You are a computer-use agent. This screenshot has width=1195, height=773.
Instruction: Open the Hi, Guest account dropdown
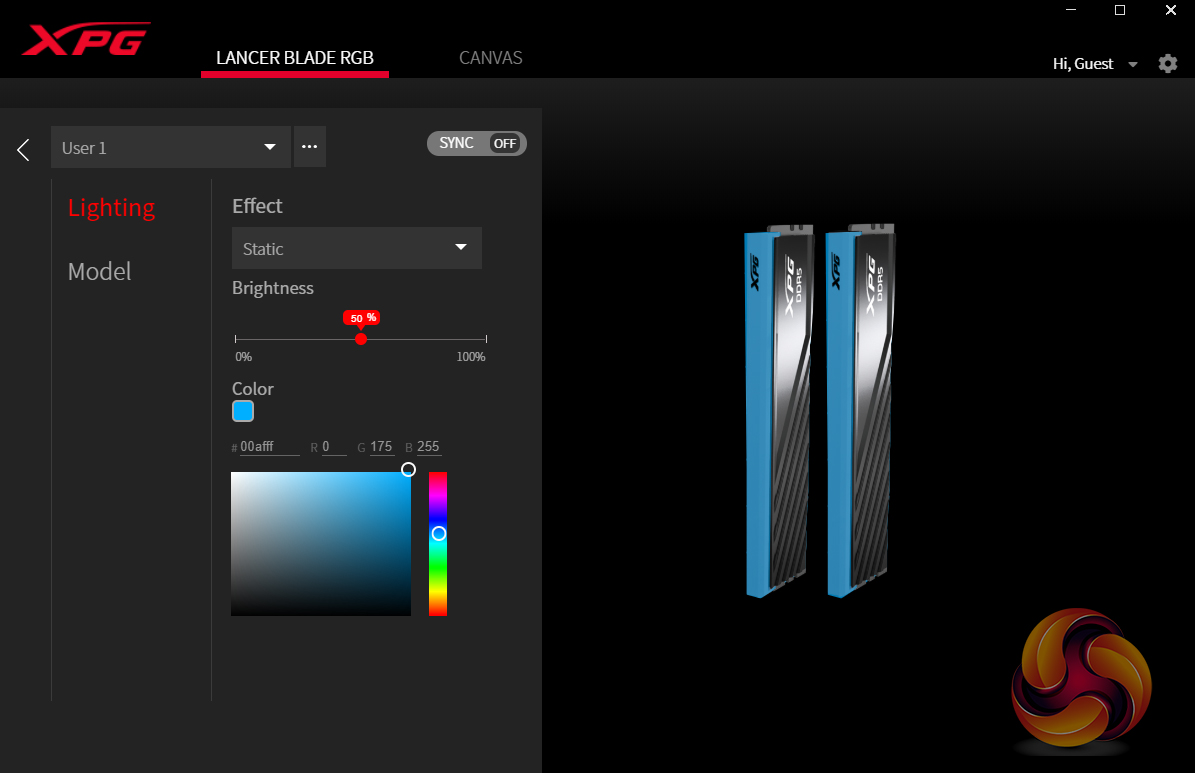[x=1094, y=64]
